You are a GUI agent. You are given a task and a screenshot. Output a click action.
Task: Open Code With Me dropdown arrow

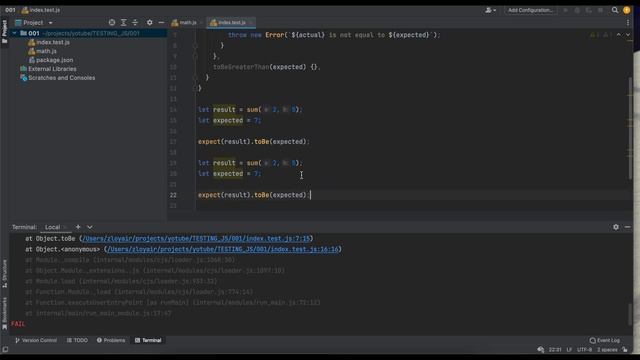pyautogui.click(x=495, y=11)
